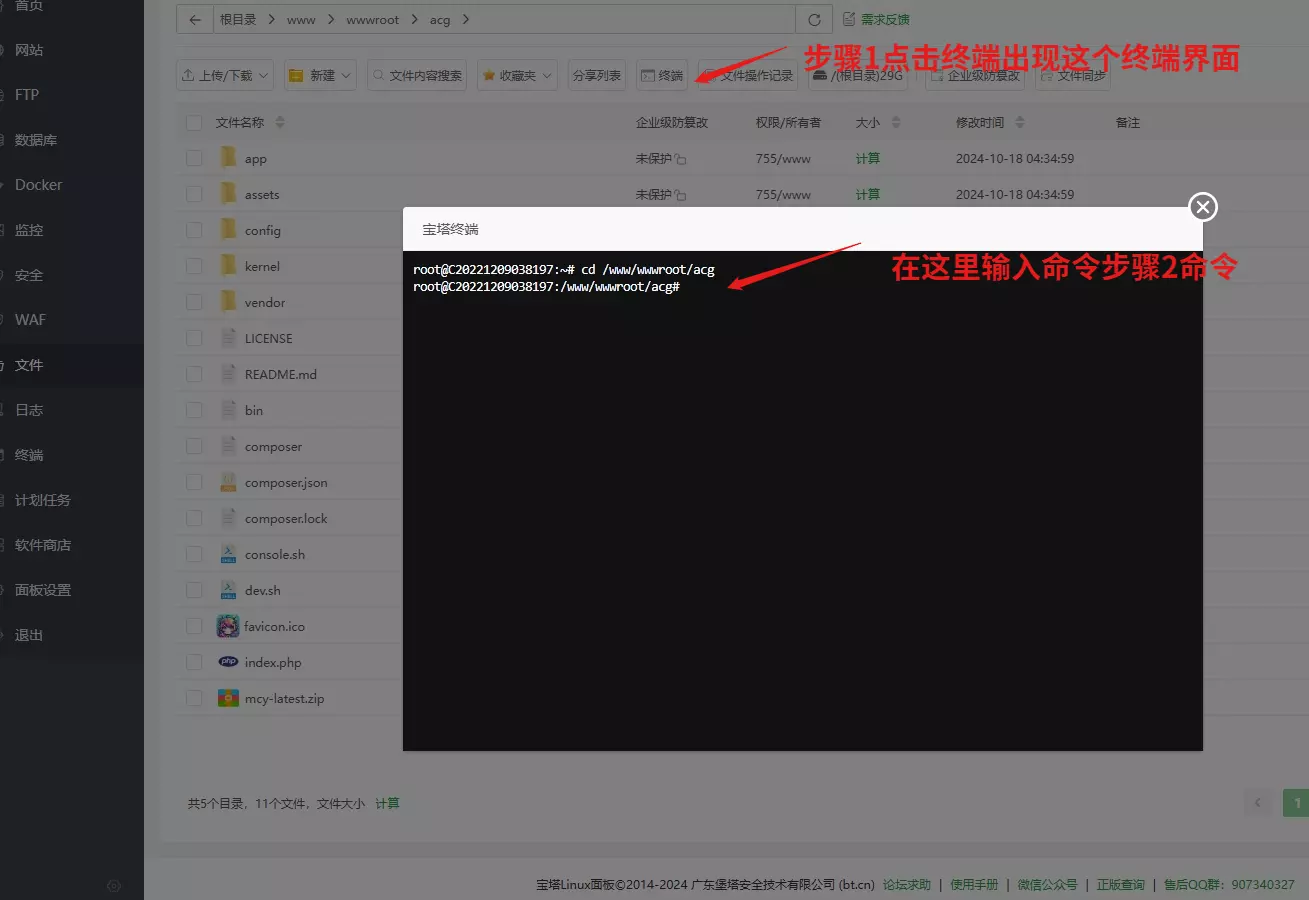Open the 正版查询 footer link

click(x=1121, y=884)
